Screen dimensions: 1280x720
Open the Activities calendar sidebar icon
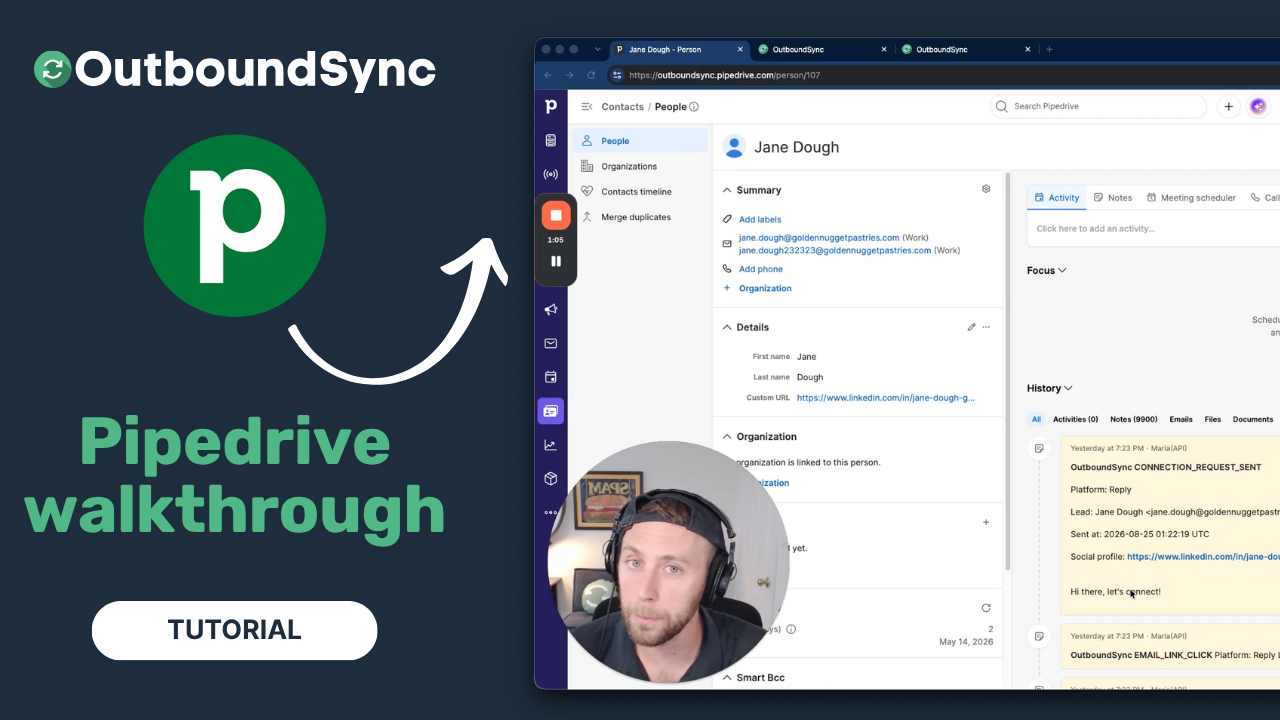(x=550, y=377)
